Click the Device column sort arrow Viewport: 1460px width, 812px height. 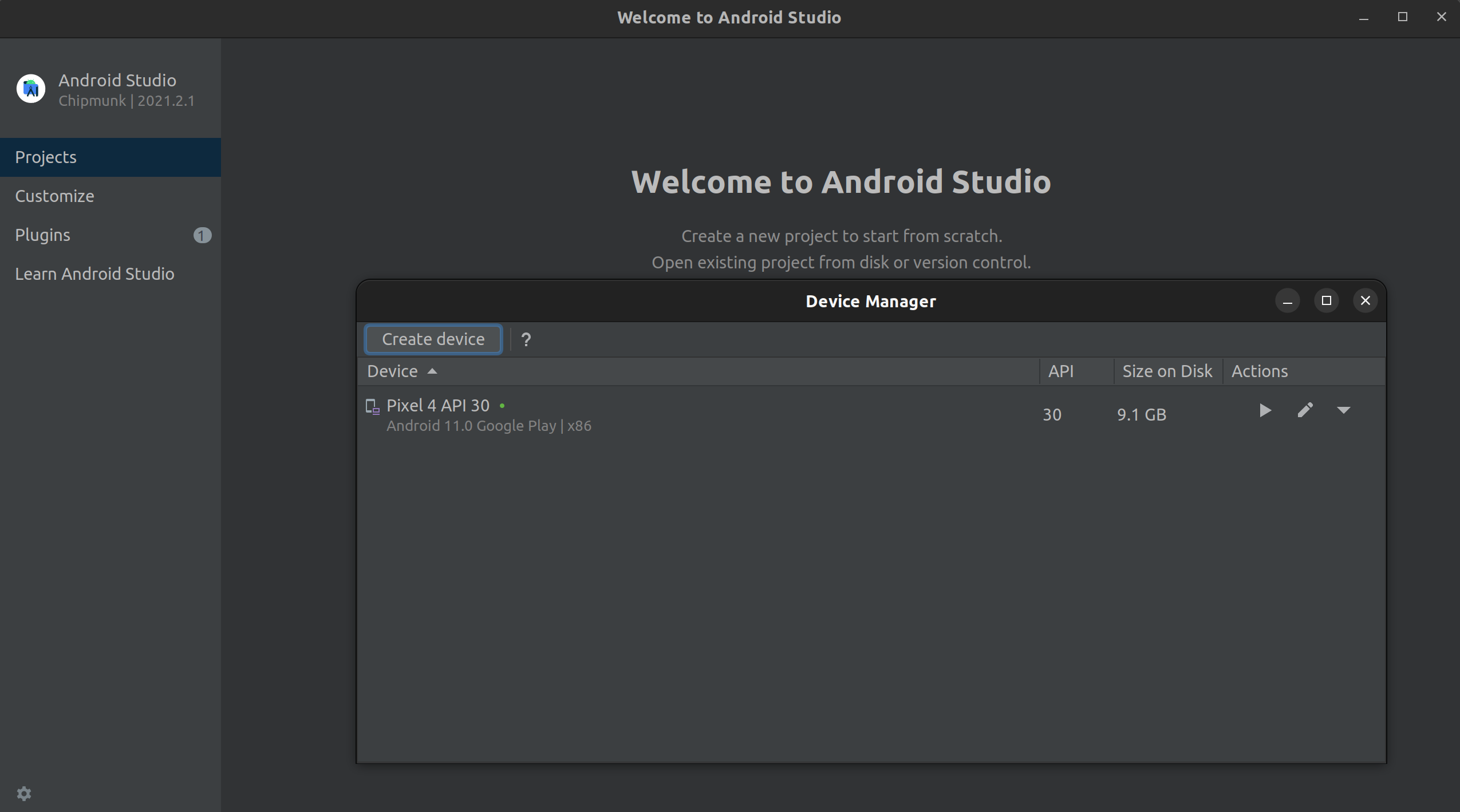[432, 371]
